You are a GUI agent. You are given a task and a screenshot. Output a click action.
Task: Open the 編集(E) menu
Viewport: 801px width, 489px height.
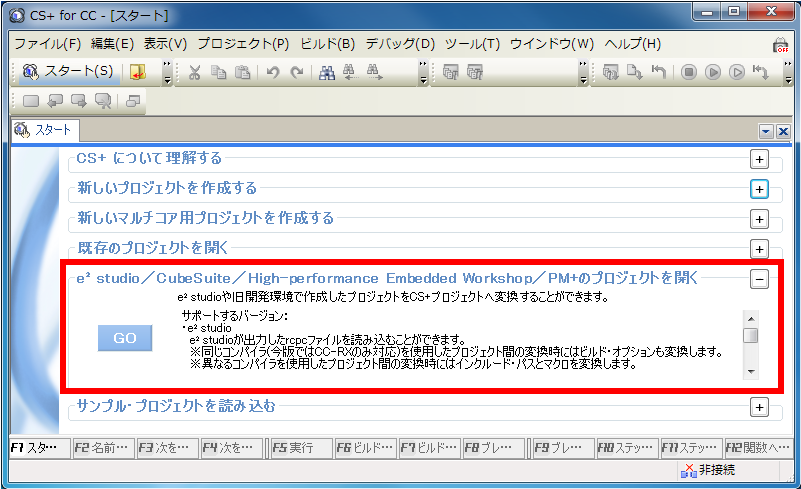pos(112,44)
